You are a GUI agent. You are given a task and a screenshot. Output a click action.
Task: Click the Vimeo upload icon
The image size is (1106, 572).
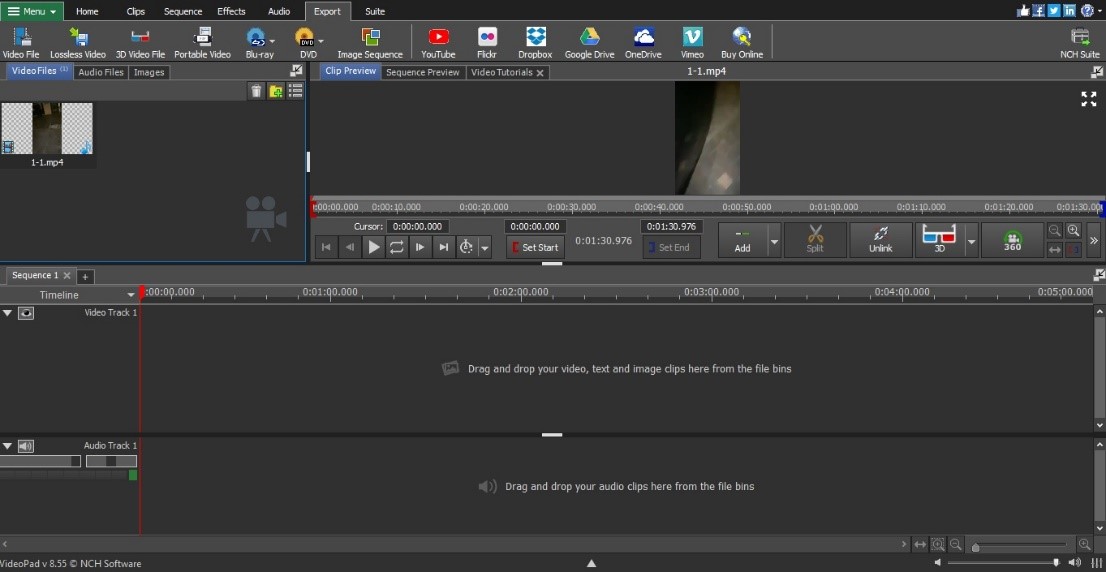point(692,43)
